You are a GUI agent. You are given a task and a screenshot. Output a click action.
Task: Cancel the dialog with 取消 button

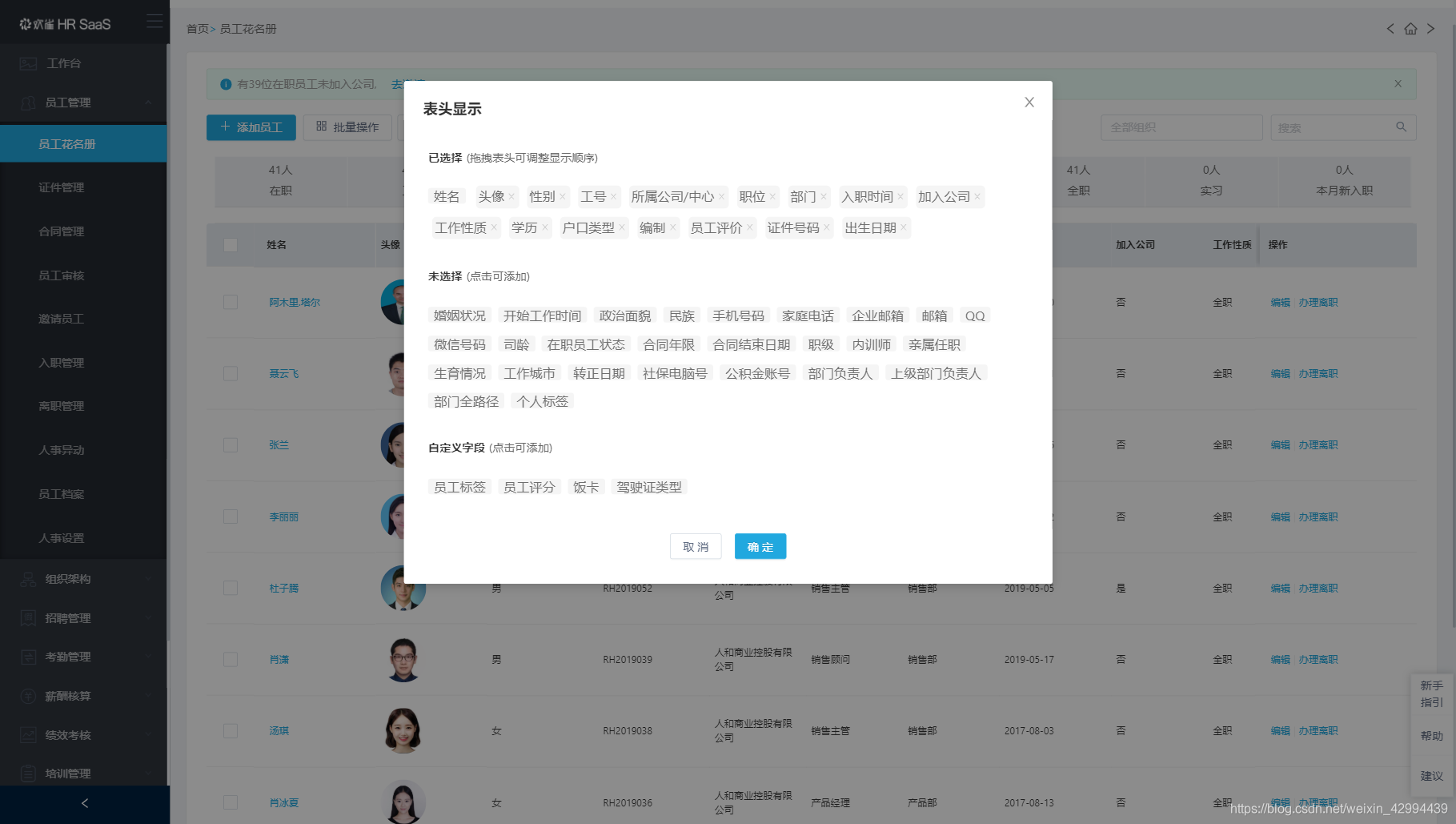[696, 547]
